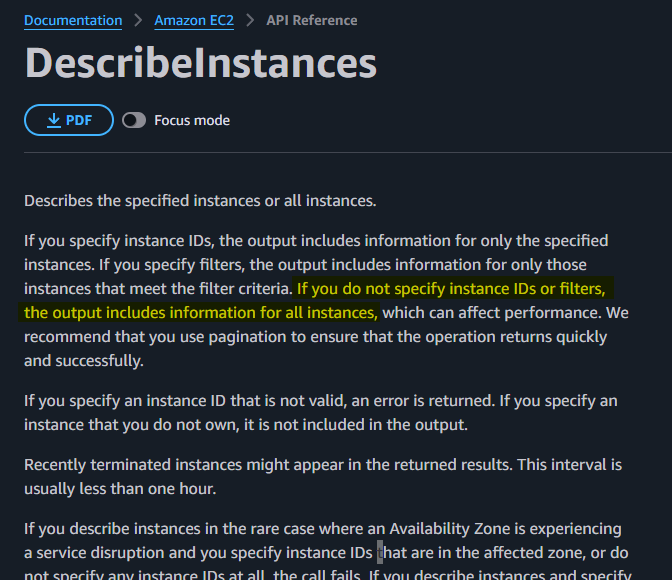Click highlighted phrase "output includes information for all instances"

(212, 313)
